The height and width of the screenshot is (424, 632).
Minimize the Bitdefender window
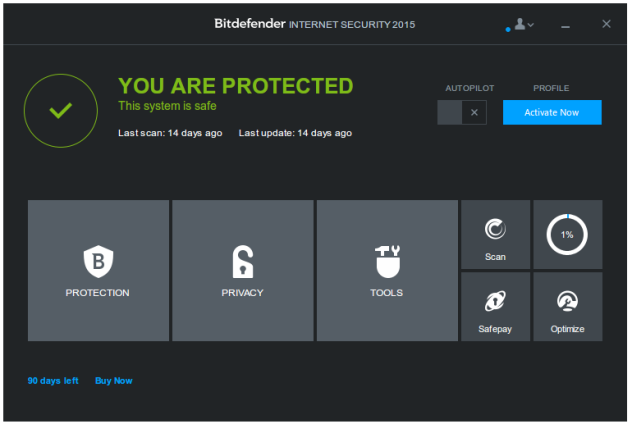point(565,27)
